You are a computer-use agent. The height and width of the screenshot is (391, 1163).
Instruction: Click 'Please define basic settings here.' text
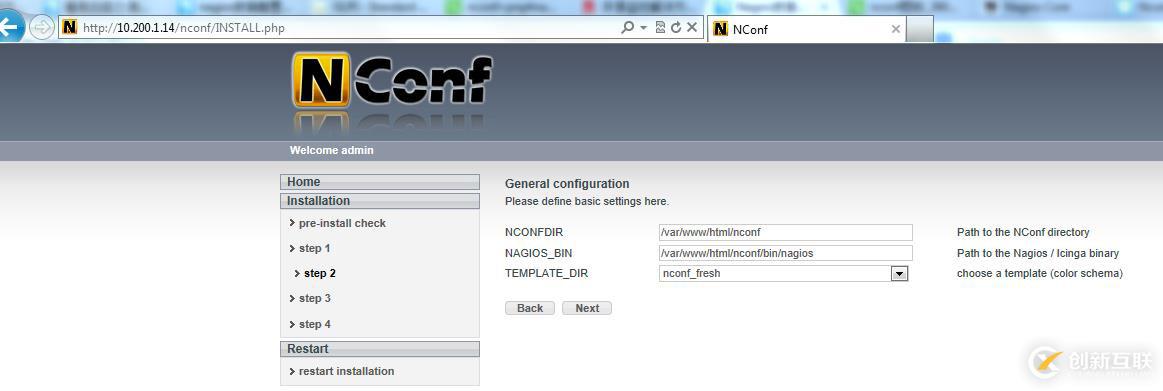(x=587, y=202)
